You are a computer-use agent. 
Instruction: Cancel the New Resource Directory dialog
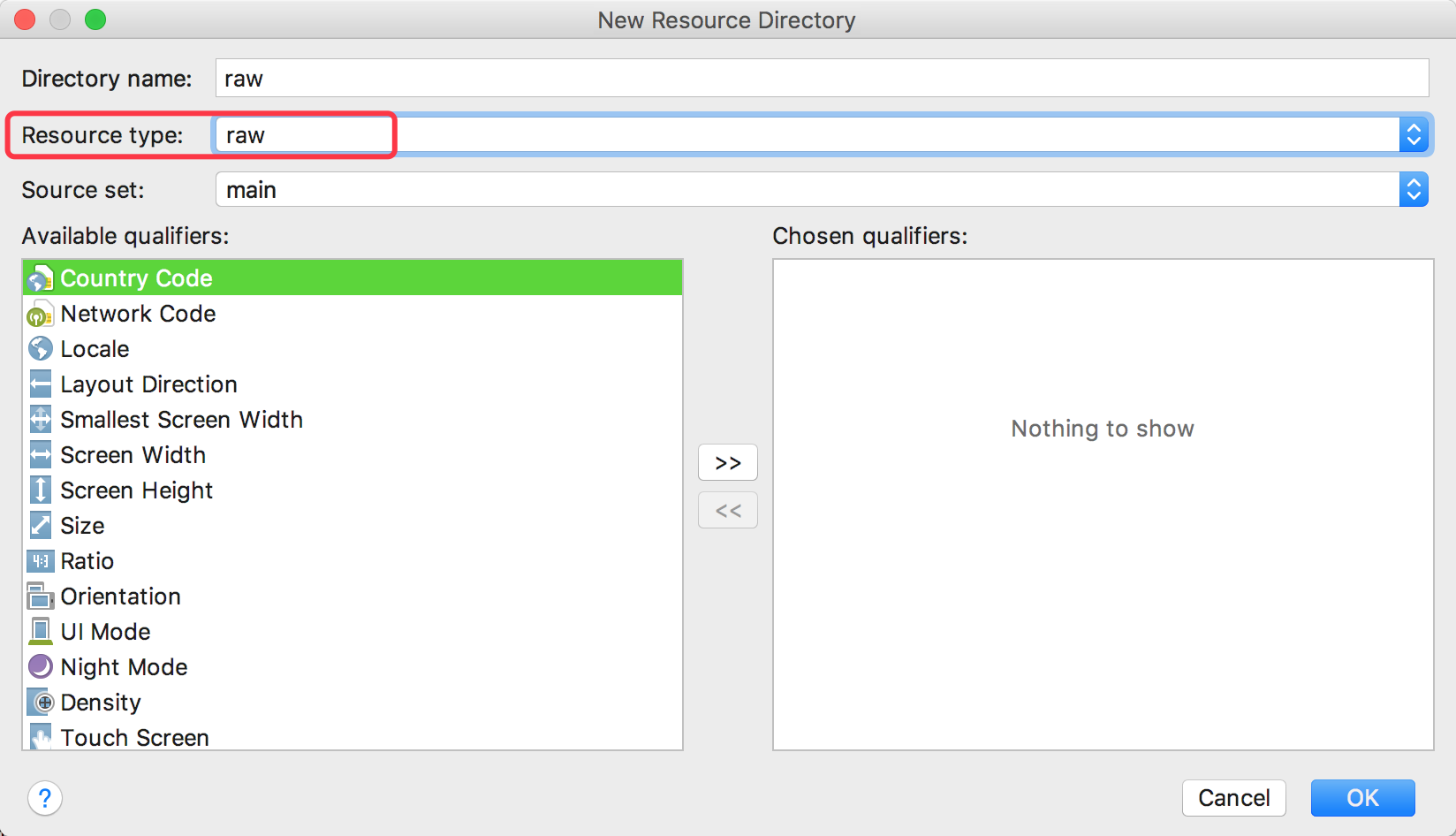(1233, 798)
